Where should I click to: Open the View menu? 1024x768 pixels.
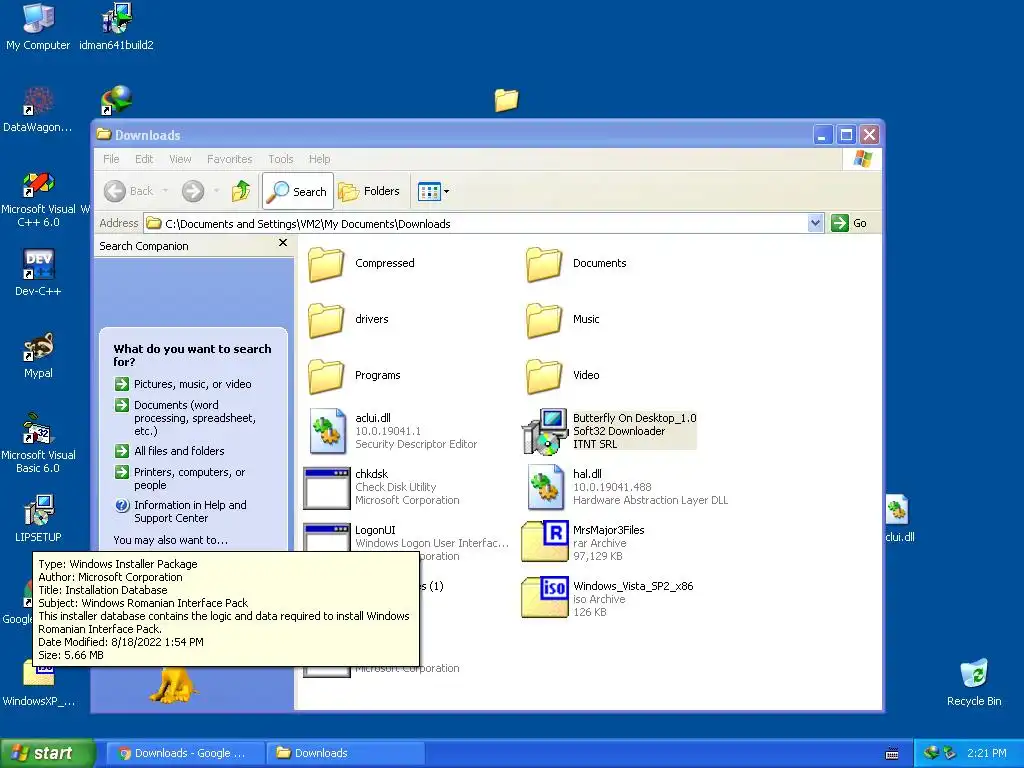coord(180,159)
